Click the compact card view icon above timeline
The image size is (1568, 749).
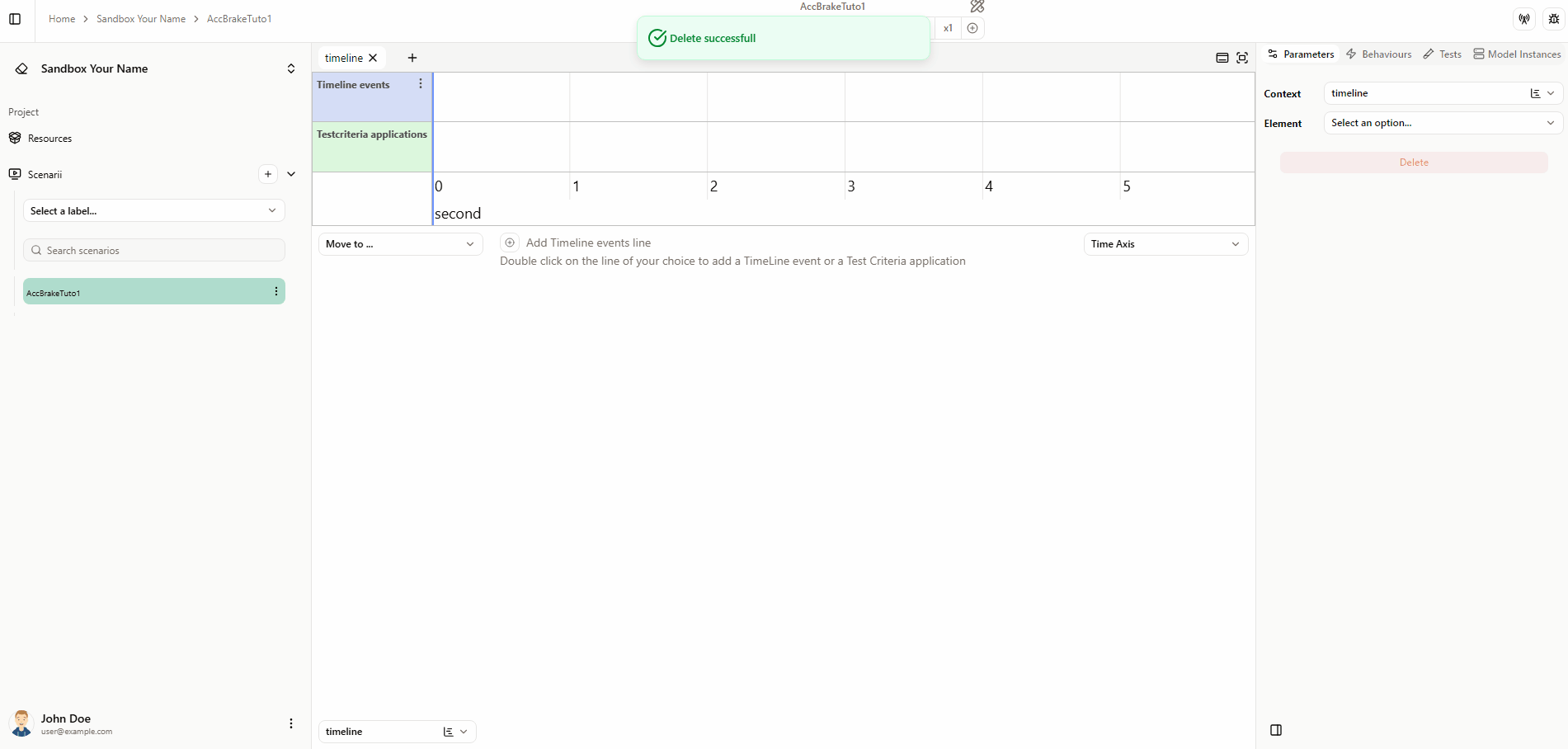[1222, 58]
